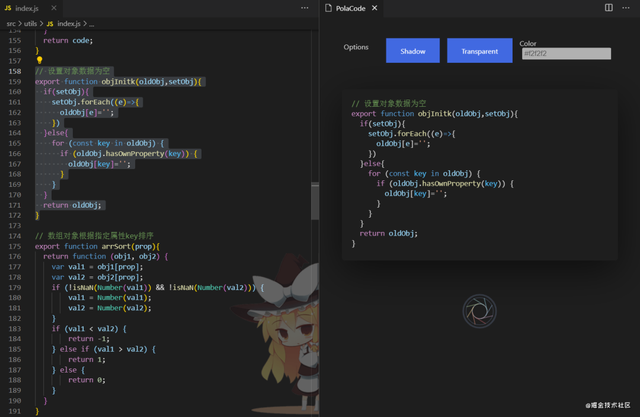Click the lightbulb quick-fix icon

(39, 60)
